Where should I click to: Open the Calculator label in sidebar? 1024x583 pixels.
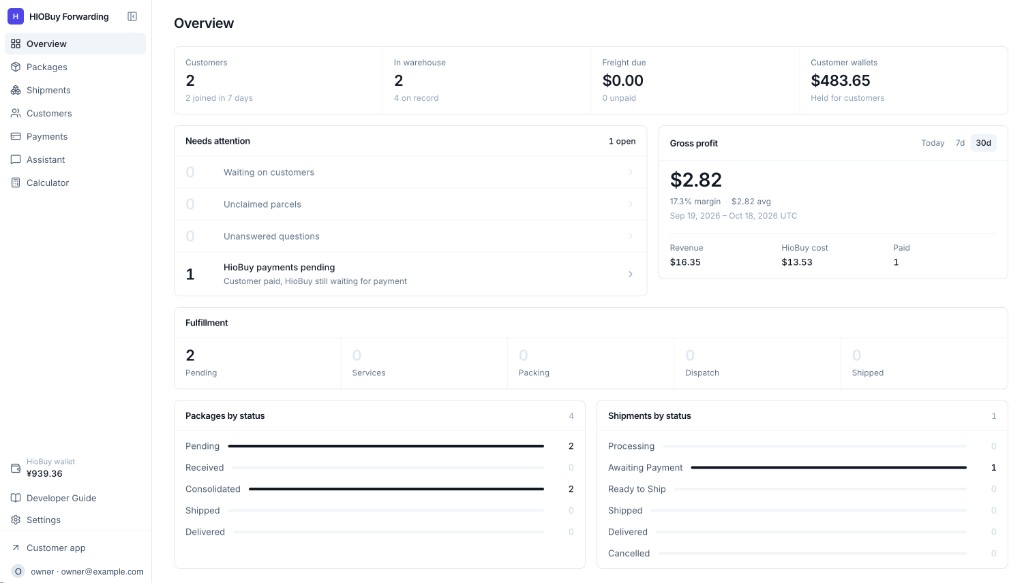point(48,183)
